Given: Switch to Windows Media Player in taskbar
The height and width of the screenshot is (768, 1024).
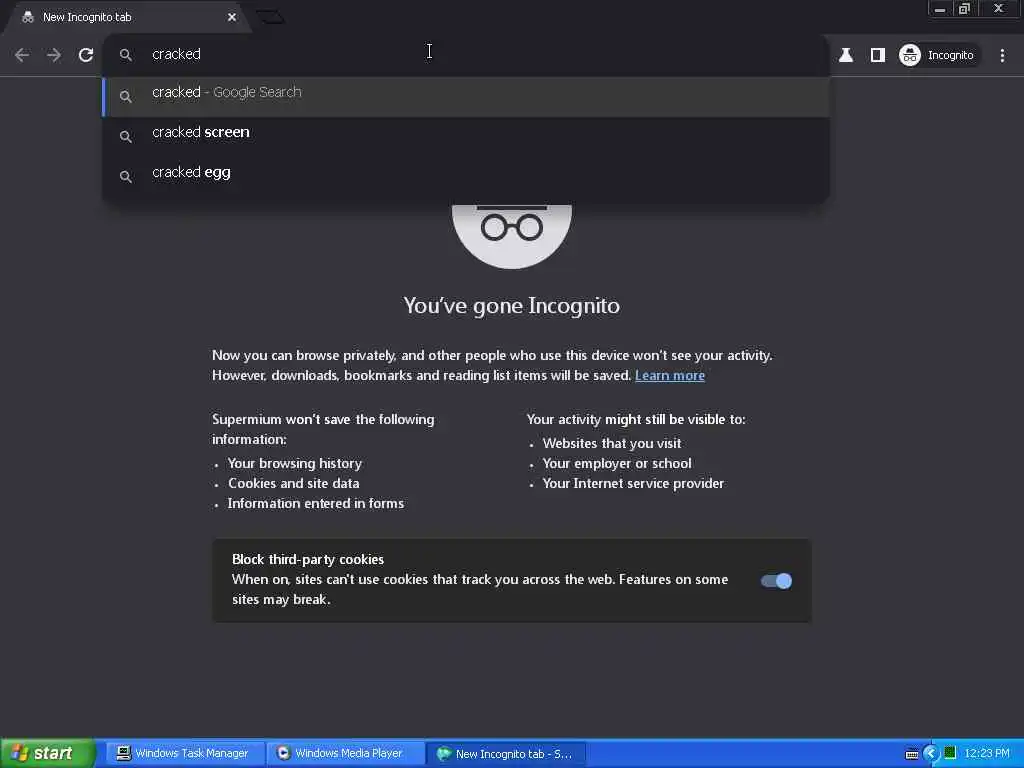Looking at the screenshot, I should 345,753.
